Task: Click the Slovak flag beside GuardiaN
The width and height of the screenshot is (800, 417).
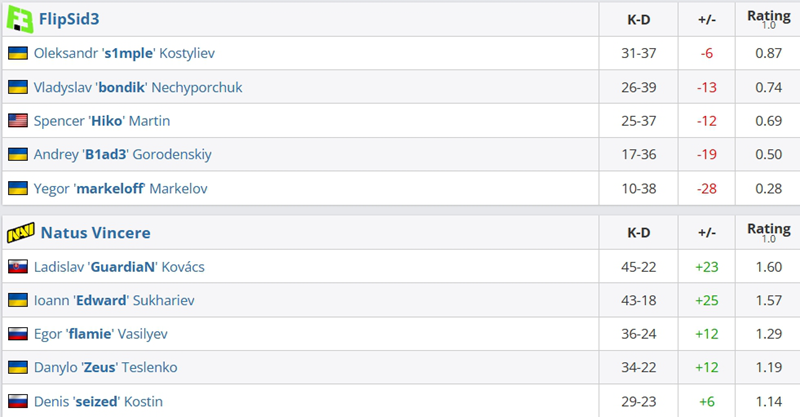Action: pos(17,267)
